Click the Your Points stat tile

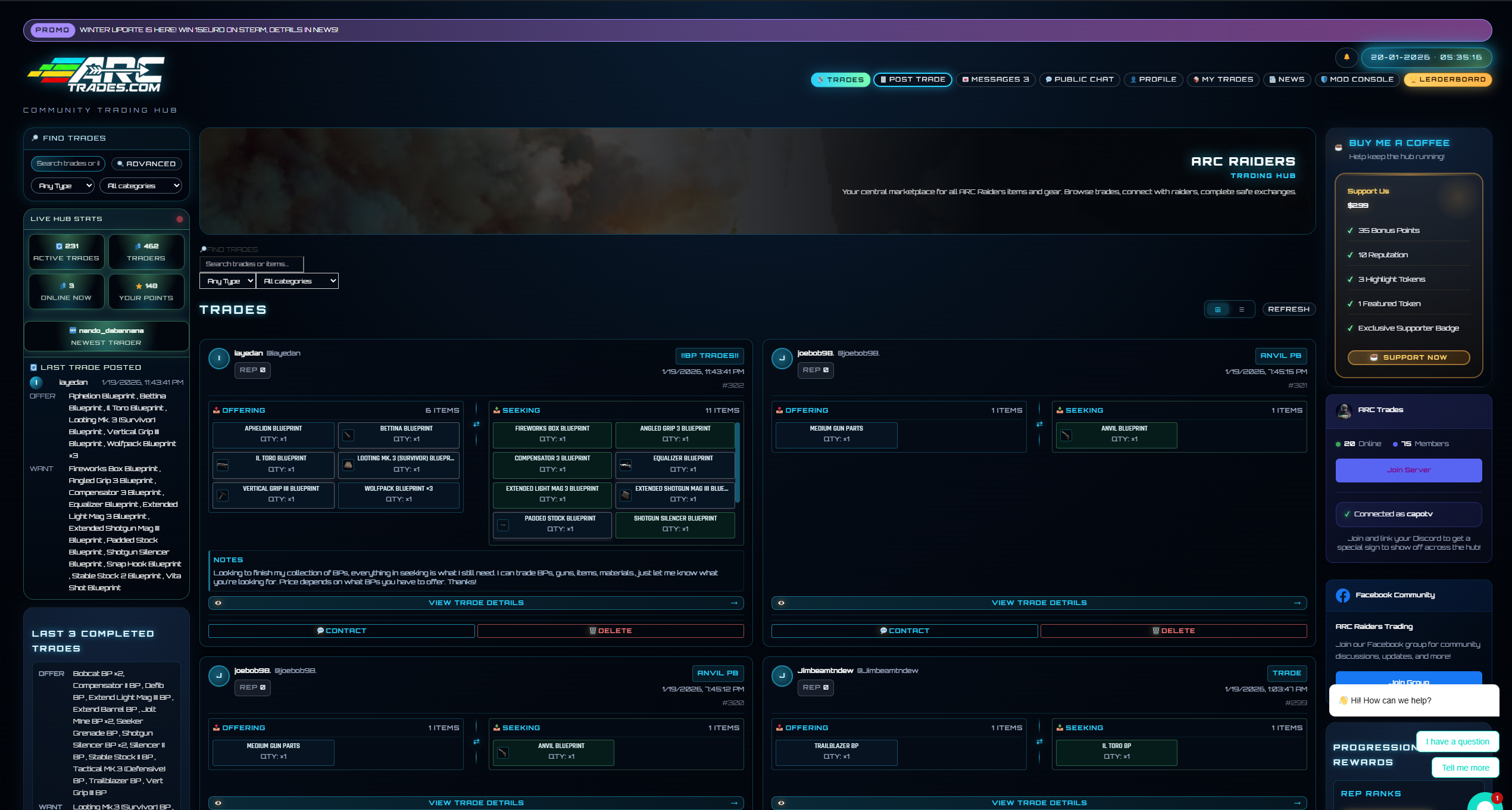click(146, 291)
